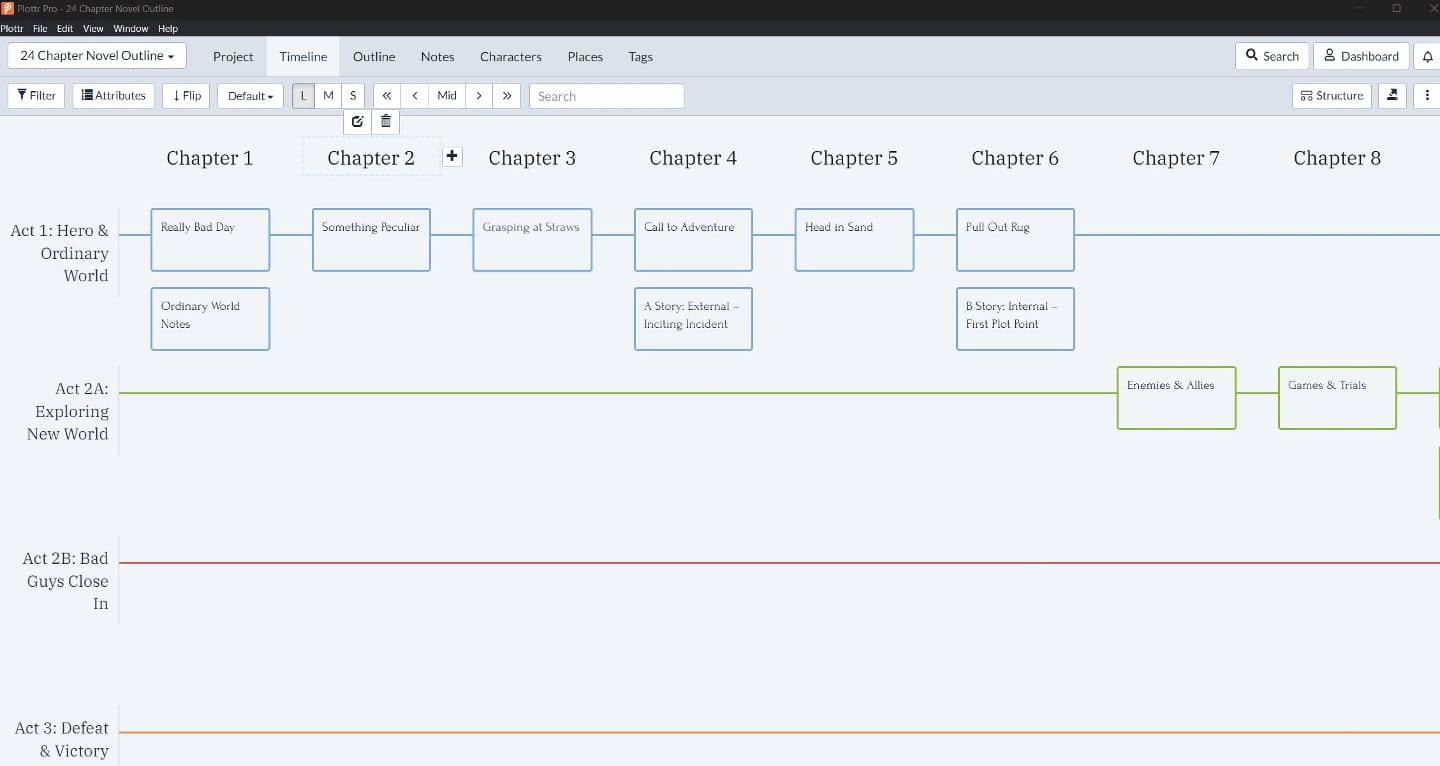Screen dimensions: 1440x766
Task: Open the Attributes panel
Action: 113,95
